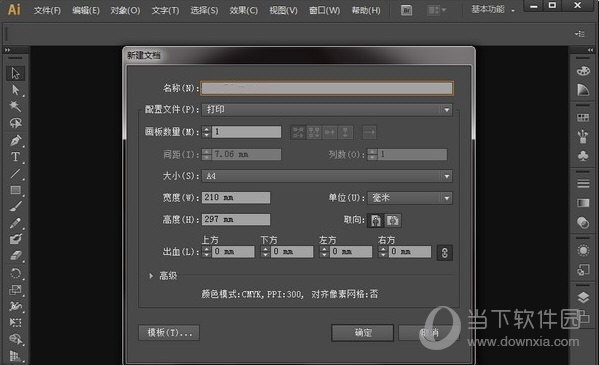The width and height of the screenshot is (599, 365).
Task: Open the 帮助(H) menu
Action: tap(366, 10)
